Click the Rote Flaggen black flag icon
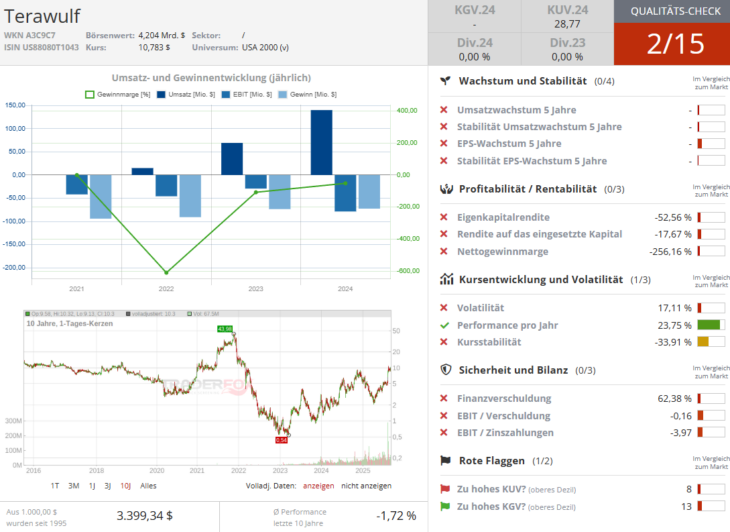The image size is (730, 532). [446, 461]
